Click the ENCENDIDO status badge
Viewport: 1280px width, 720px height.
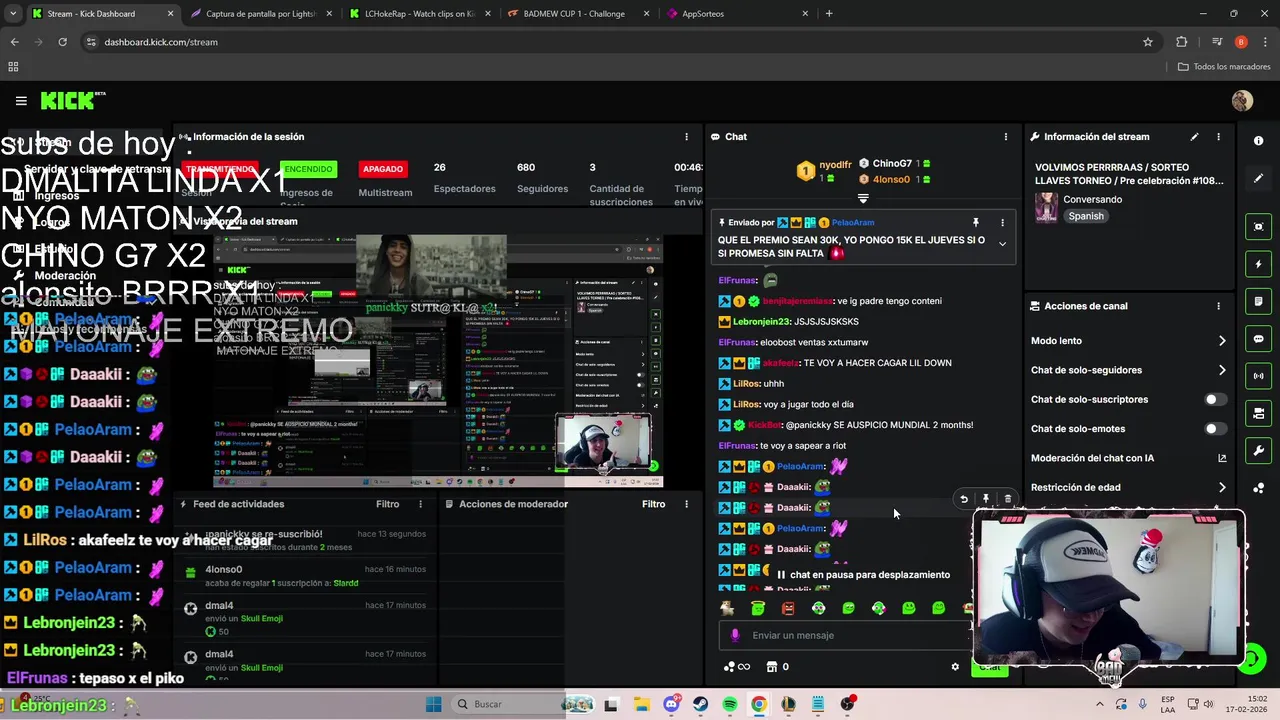click(308, 169)
